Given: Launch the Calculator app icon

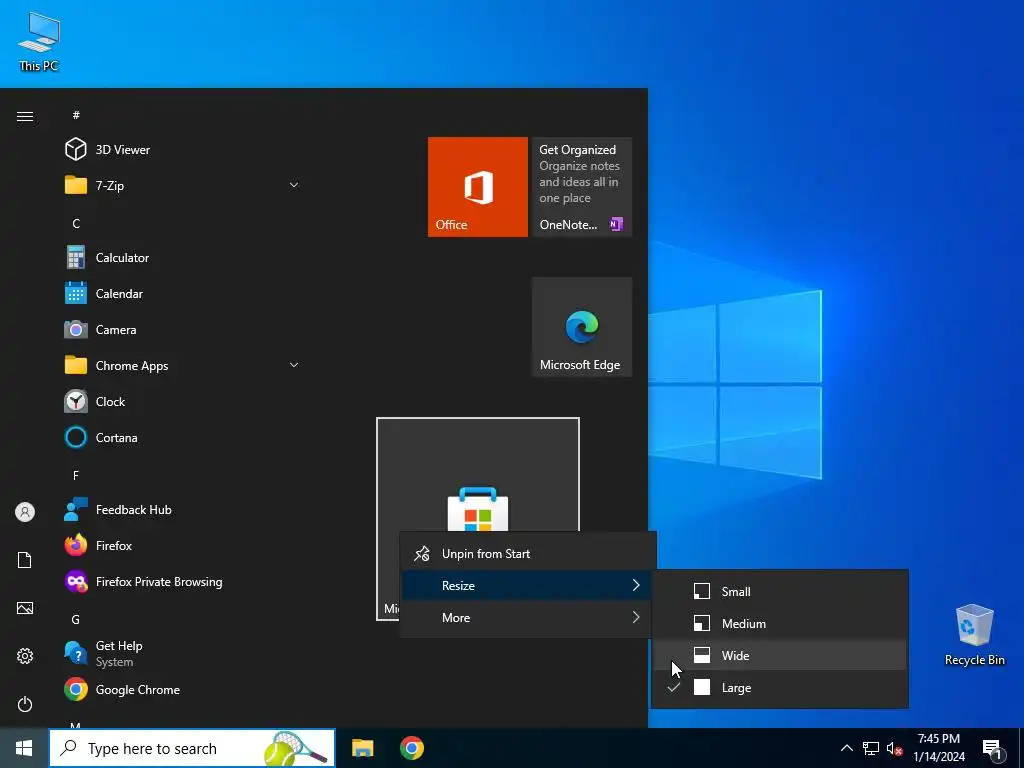Looking at the screenshot, I should click(76, 257).
